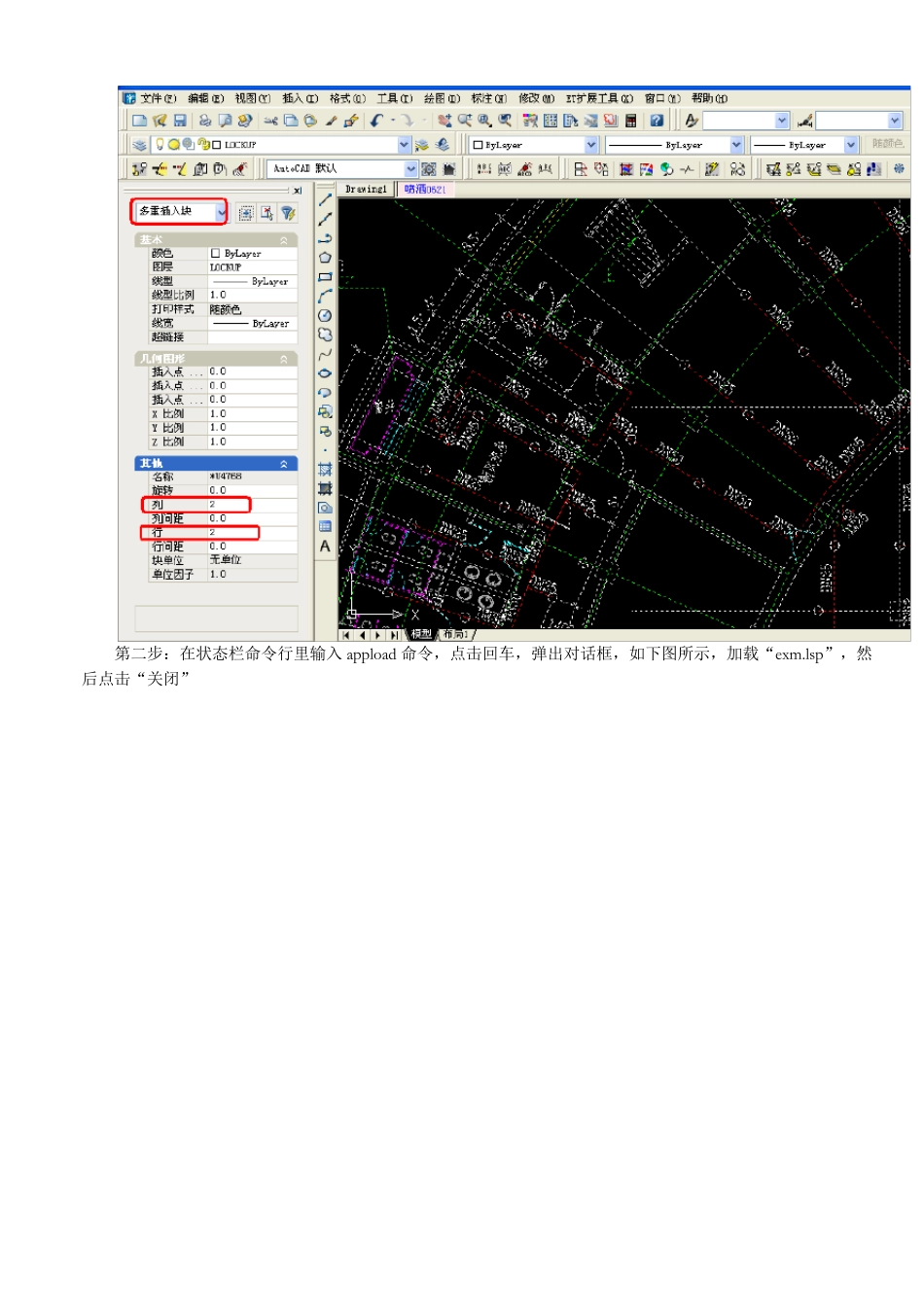Select the Circle draw tool
Image resolution: width=924 pixels, height=1307 pixels.
pyautogui.click(x=325, y=315)
